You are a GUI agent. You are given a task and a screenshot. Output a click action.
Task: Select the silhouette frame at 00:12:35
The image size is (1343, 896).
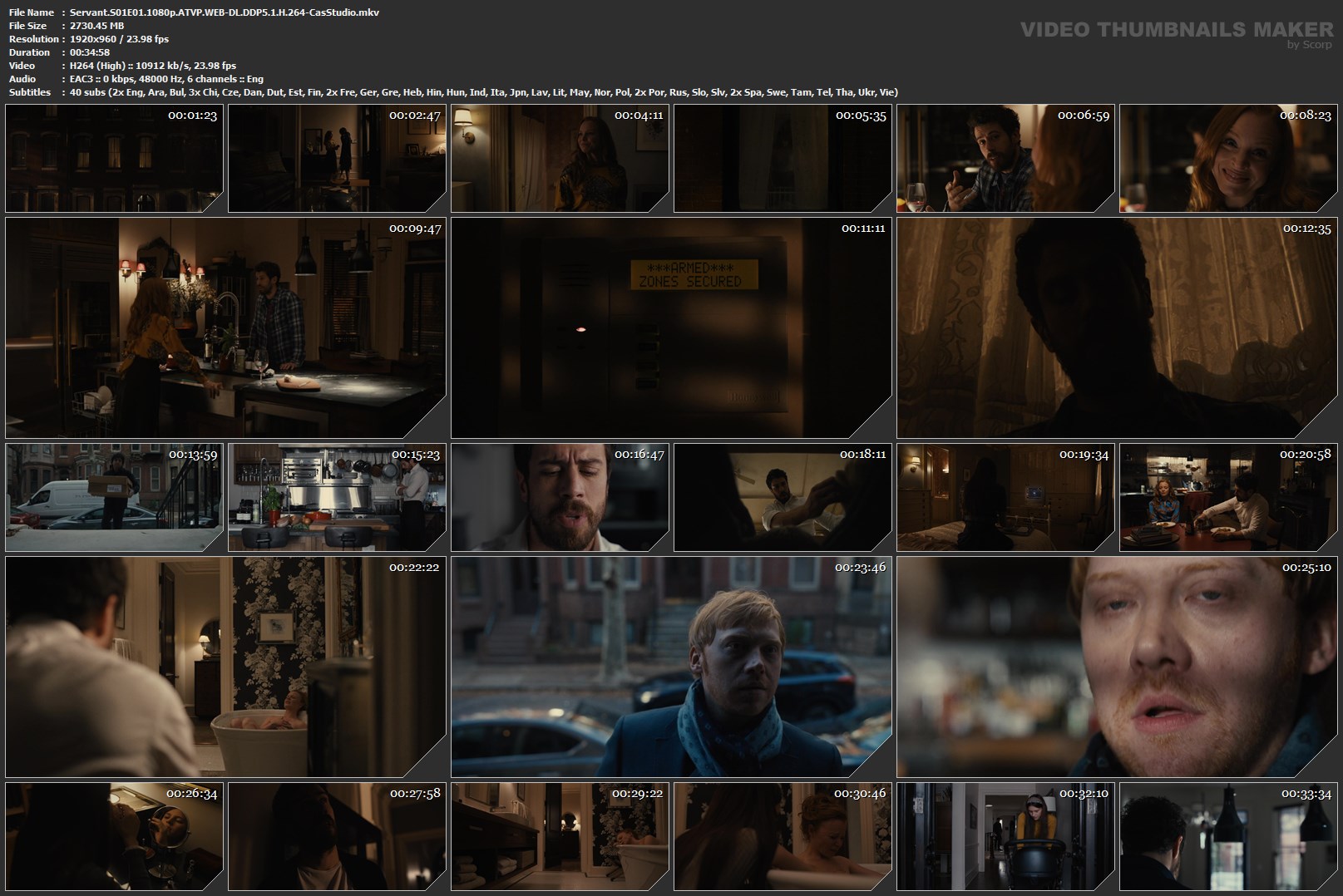click(x=1117, y=327)
